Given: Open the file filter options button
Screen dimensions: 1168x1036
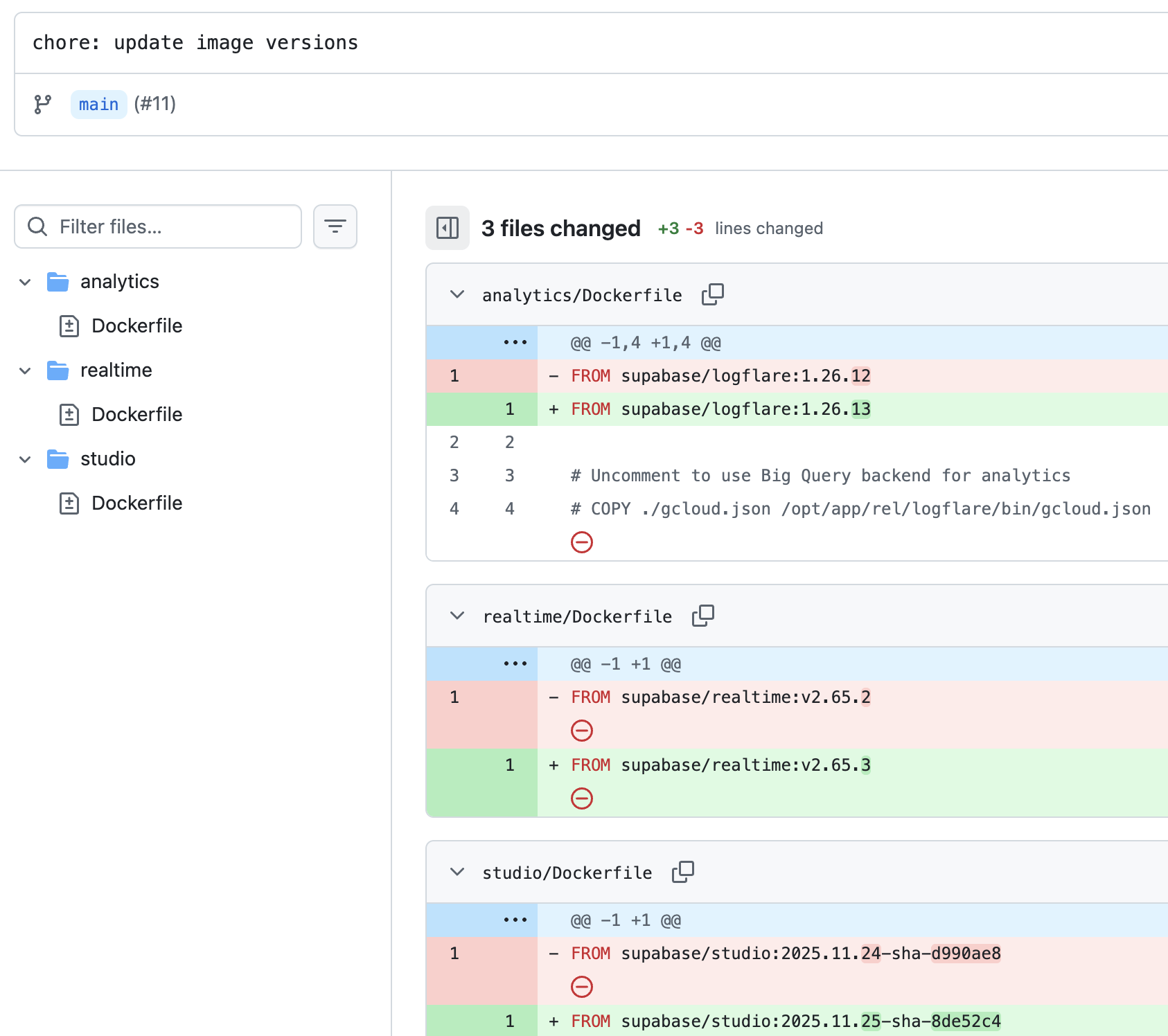Looking at the screenshot, I should point(335,226).
